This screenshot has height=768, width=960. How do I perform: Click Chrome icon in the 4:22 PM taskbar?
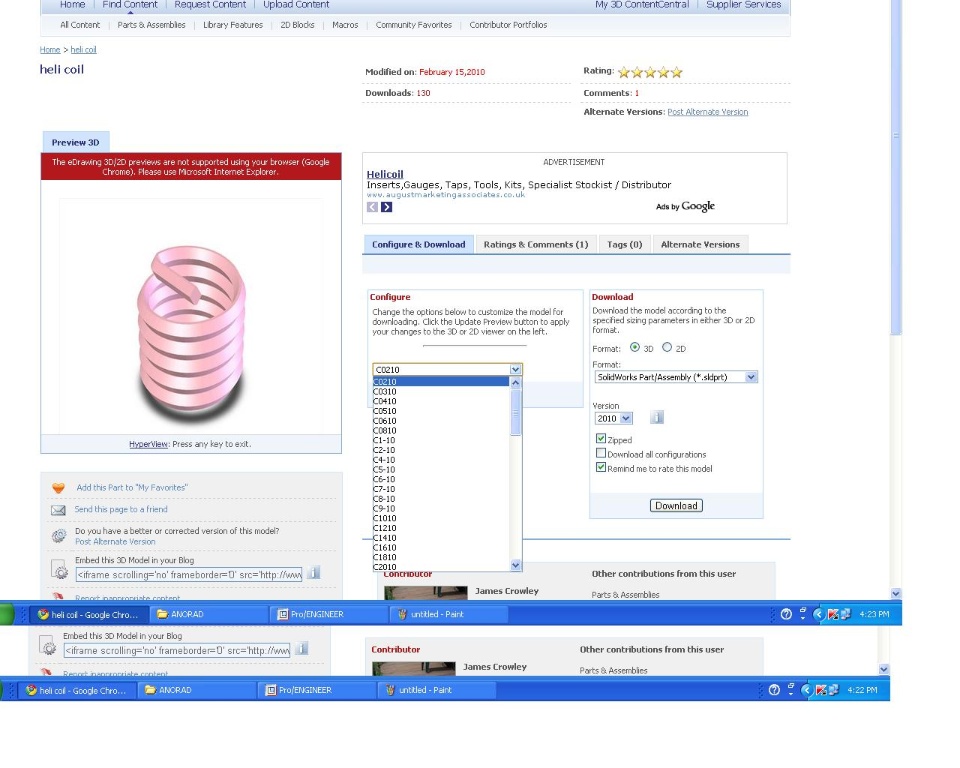31,690
